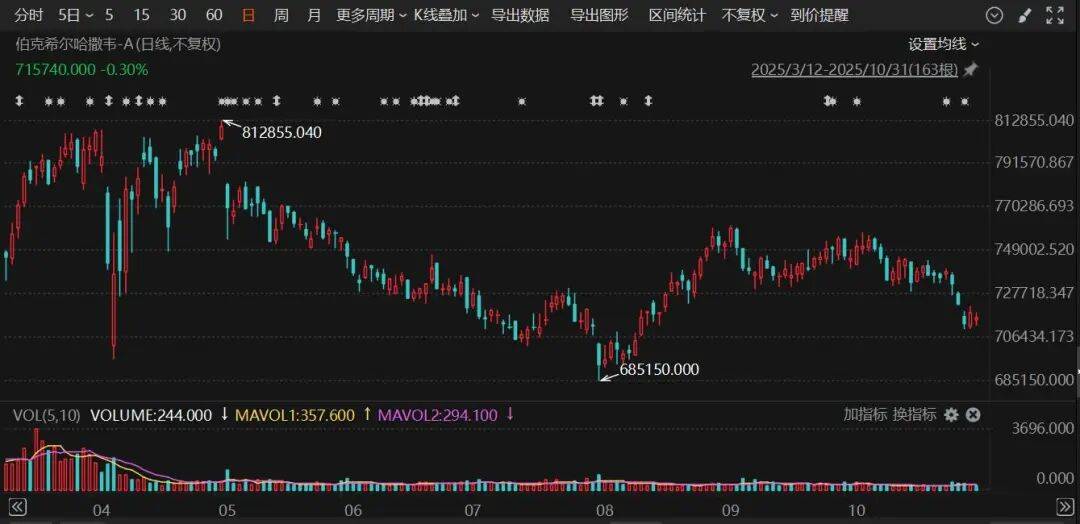Viewport: 1080px width, 524px height.
Task: Click the 2025/3/12-2025/10/31 date range link
Action: pyautogui.click(x=854, y=70)
